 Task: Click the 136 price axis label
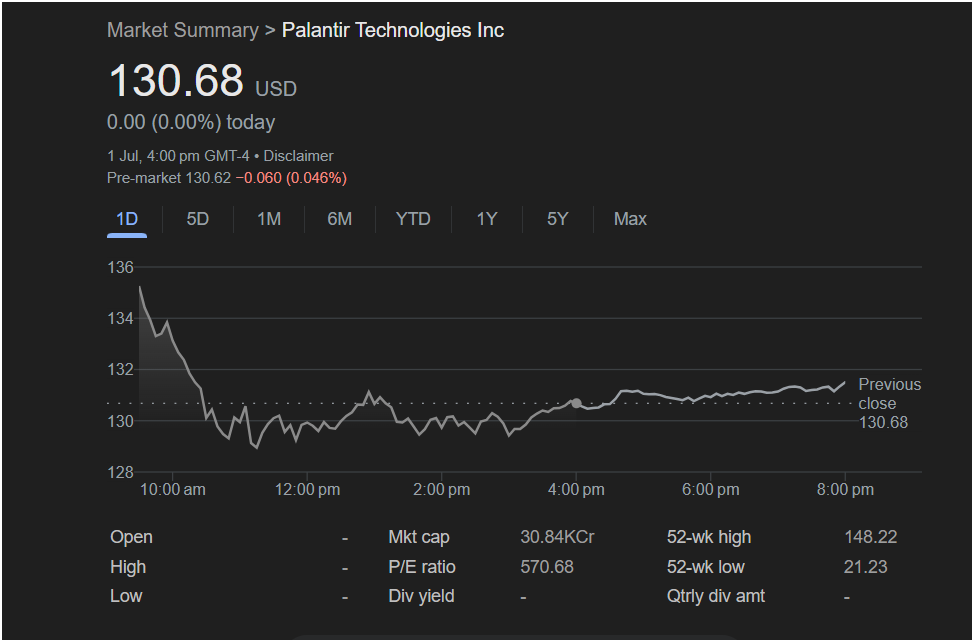[121, 268]
